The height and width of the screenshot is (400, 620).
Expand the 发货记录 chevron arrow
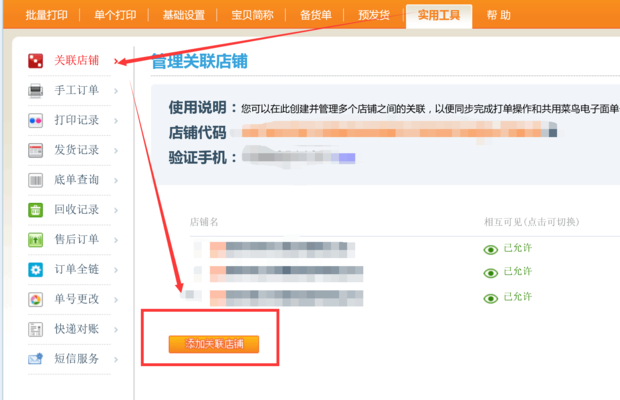pyautogui.click(x=116, y=151)
